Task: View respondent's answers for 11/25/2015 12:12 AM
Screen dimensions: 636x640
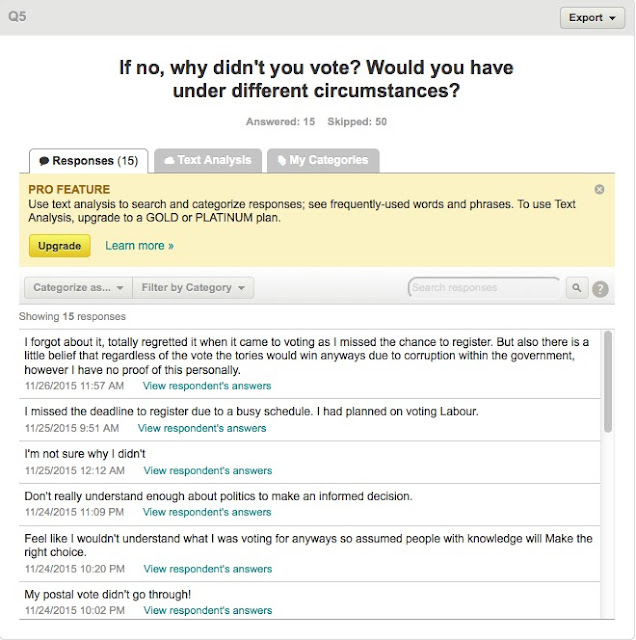Action: click(x=208, y=471)
